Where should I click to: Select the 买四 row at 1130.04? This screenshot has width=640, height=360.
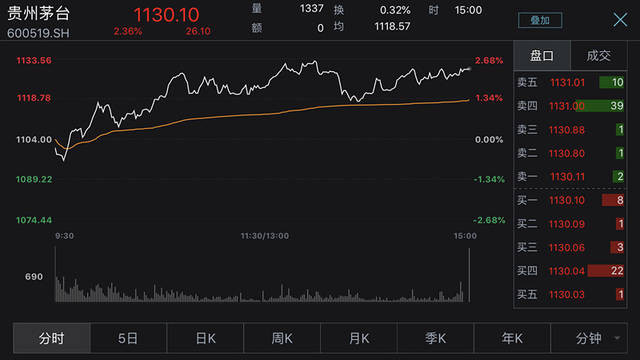[x=570, y=271]
